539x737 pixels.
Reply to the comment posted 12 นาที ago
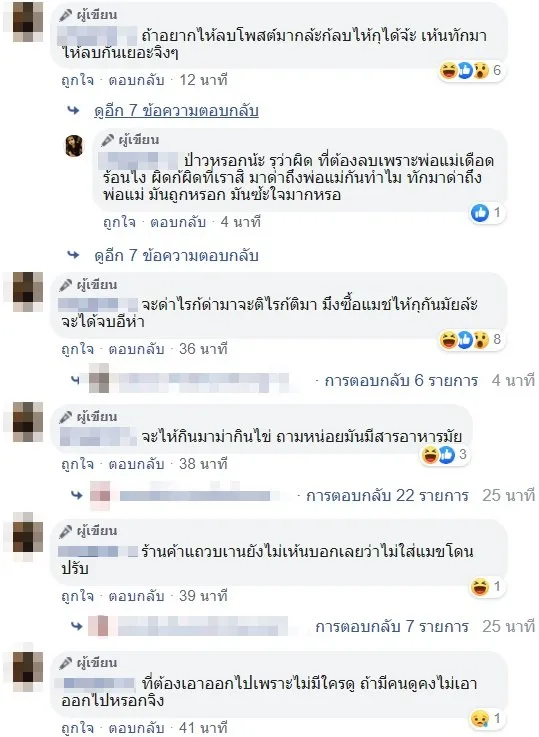pos(136,80)
